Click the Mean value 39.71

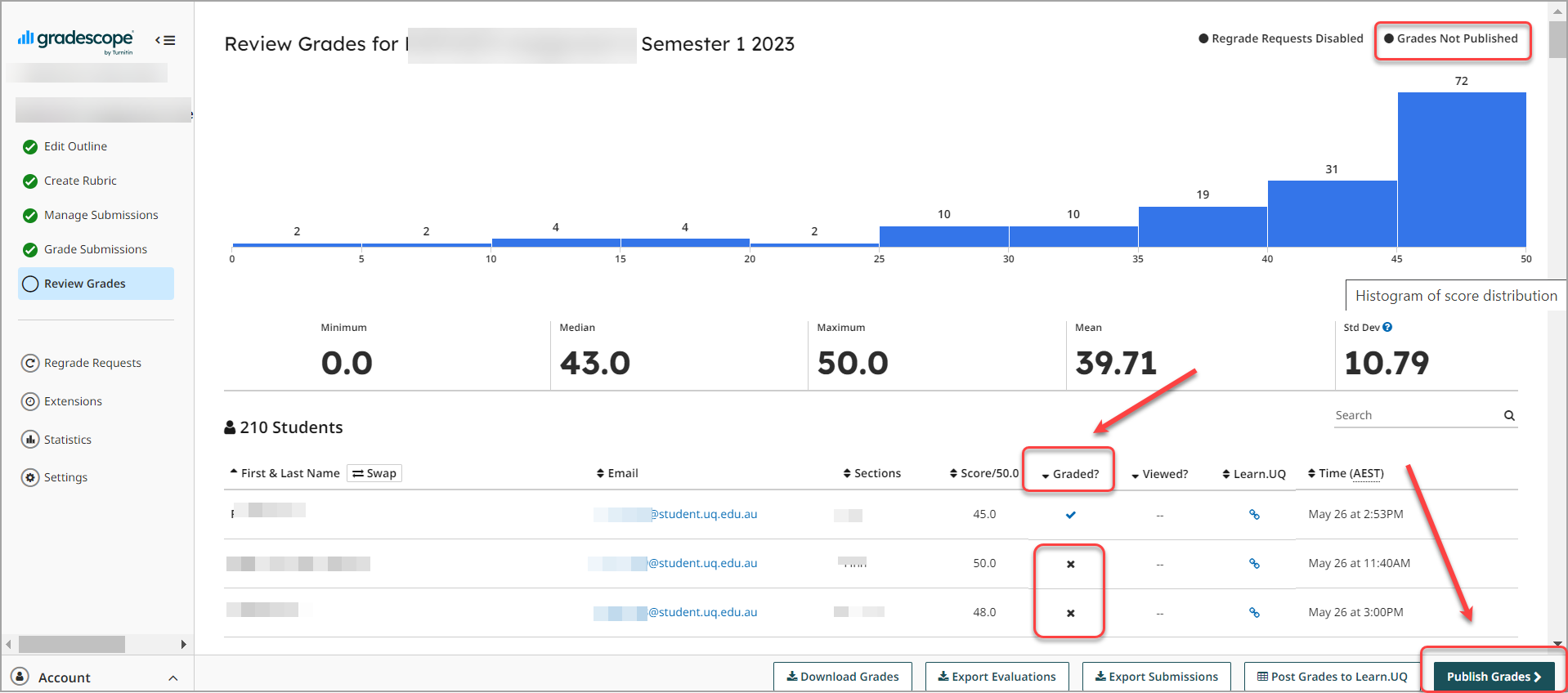click(1116, 363)
